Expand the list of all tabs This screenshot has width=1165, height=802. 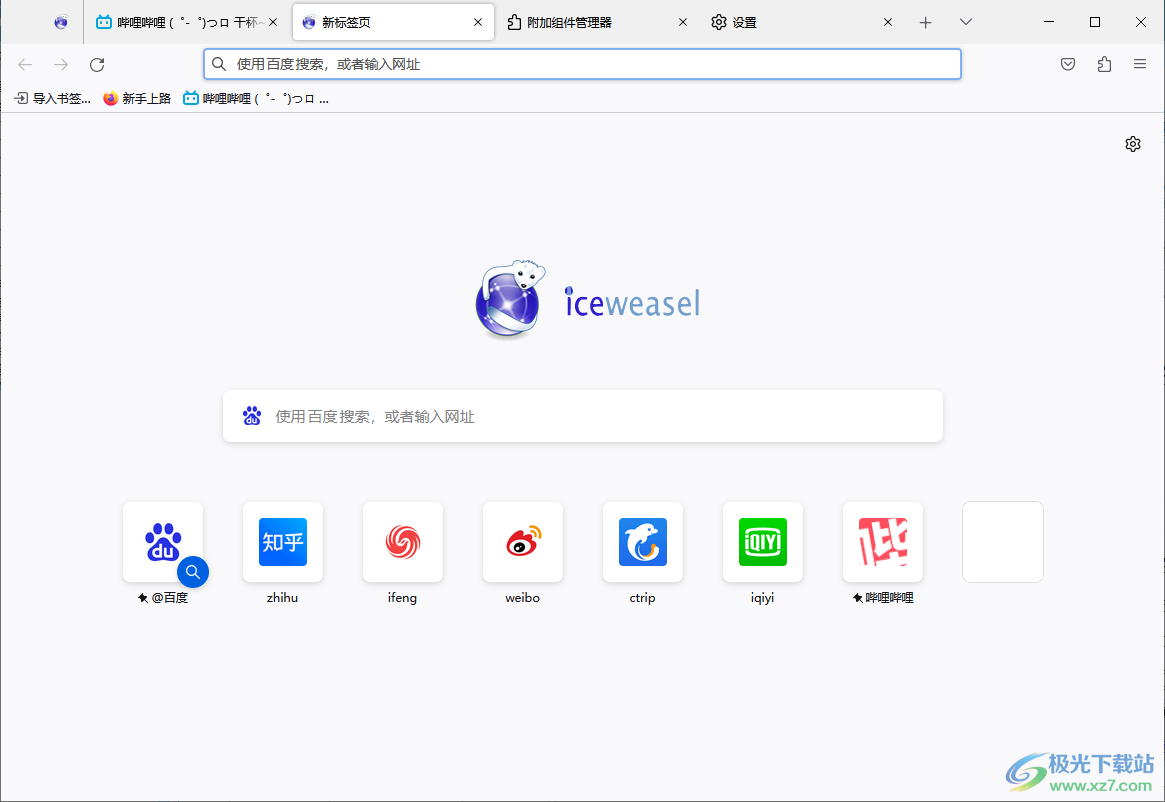click(x=964, y=21)
